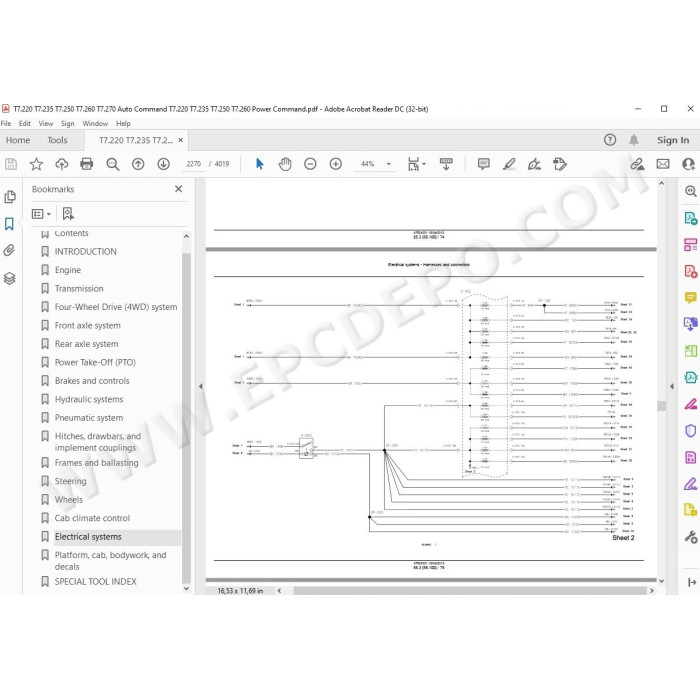Open the Sign document tool
Viewport: 700px width, 700px height.
[x=534, y=164]
